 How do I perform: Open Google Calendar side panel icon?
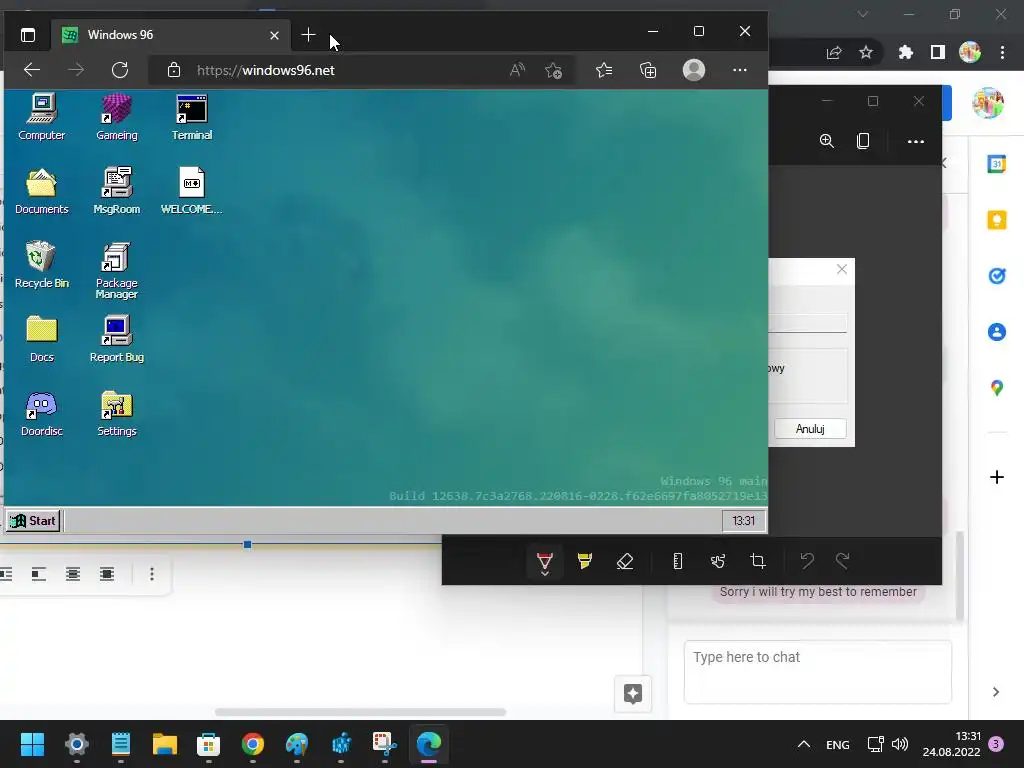(997, 164)
